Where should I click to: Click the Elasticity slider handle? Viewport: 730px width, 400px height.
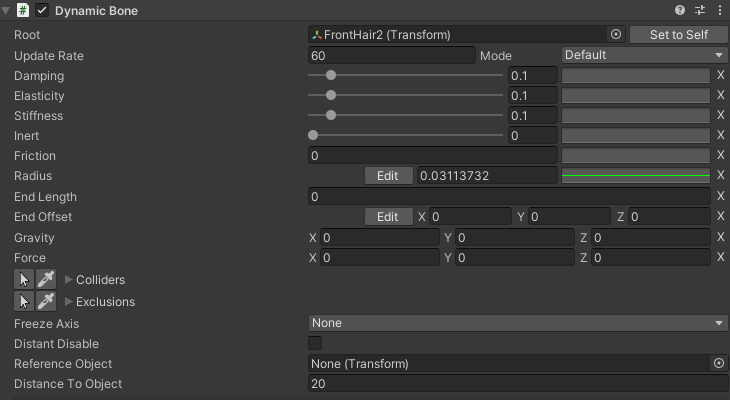point(331,95)
